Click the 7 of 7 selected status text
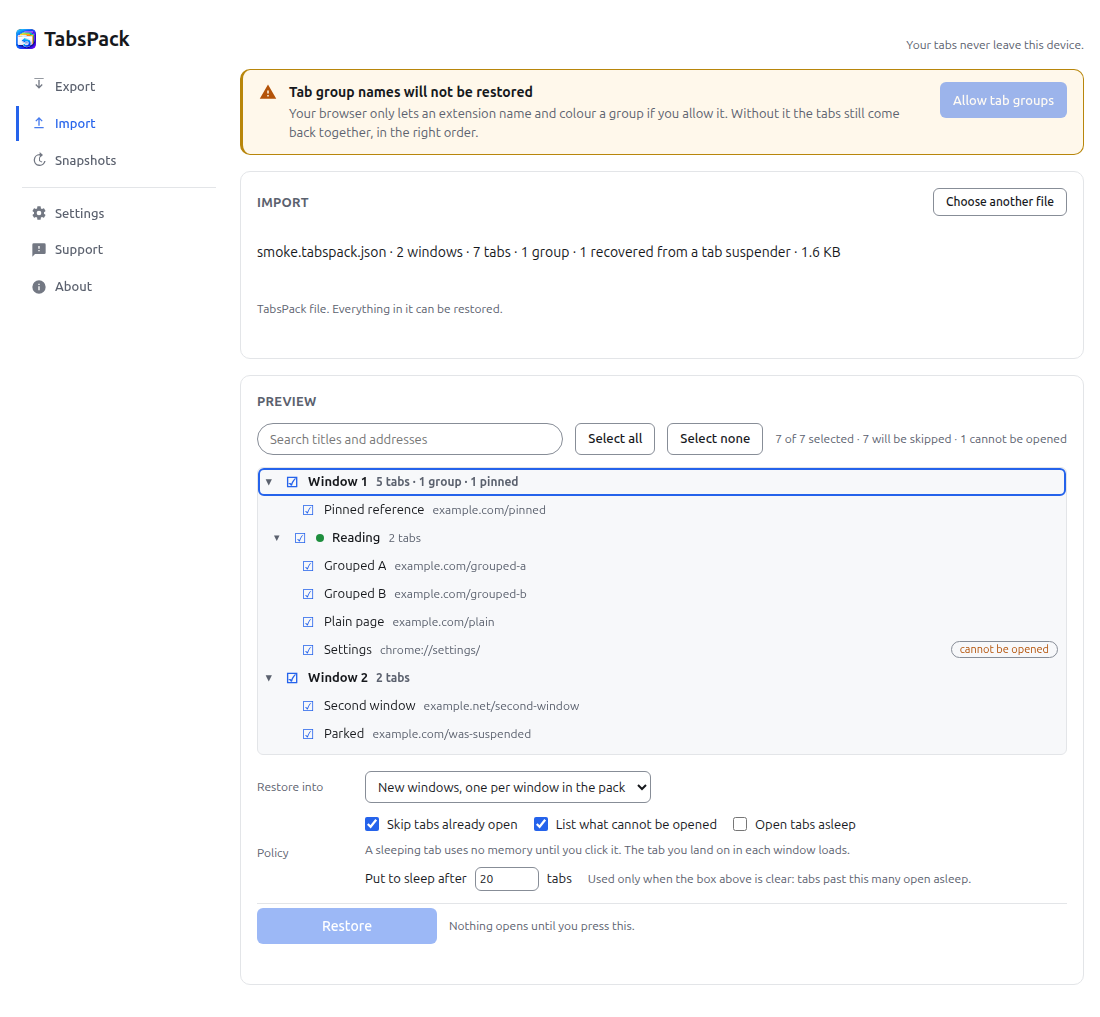The width and height of the screenshot is (1100, 1017). (x=814, y=439)
